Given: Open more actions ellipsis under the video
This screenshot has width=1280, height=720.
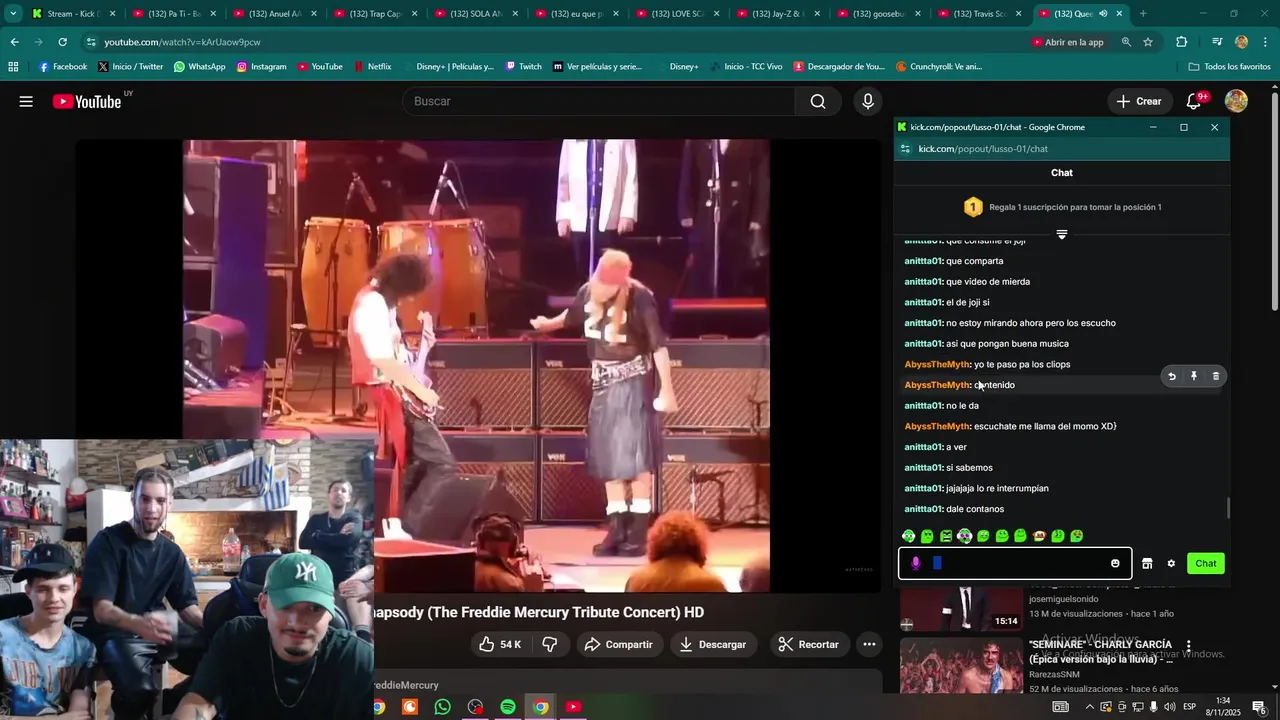Looking at the screenshot, I should coord(869,644).
